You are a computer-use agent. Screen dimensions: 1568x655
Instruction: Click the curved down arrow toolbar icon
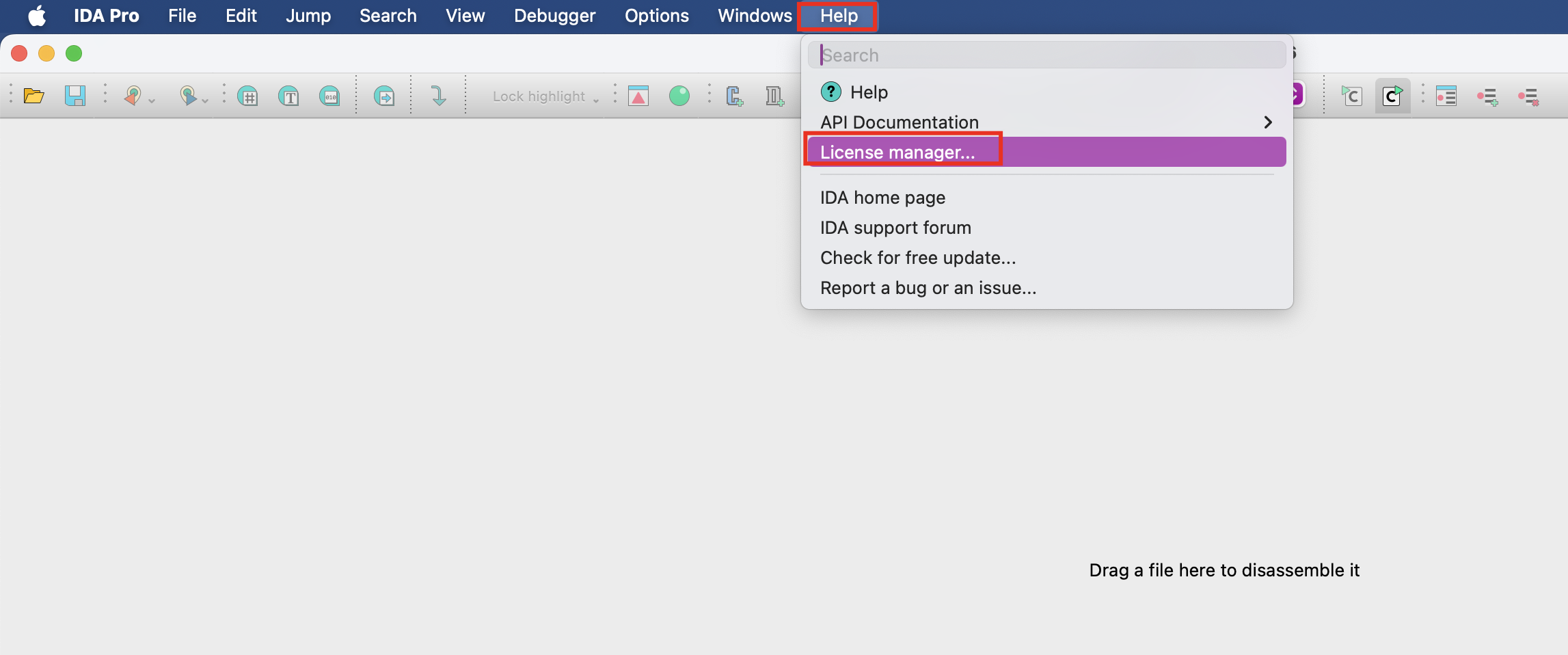438,96
